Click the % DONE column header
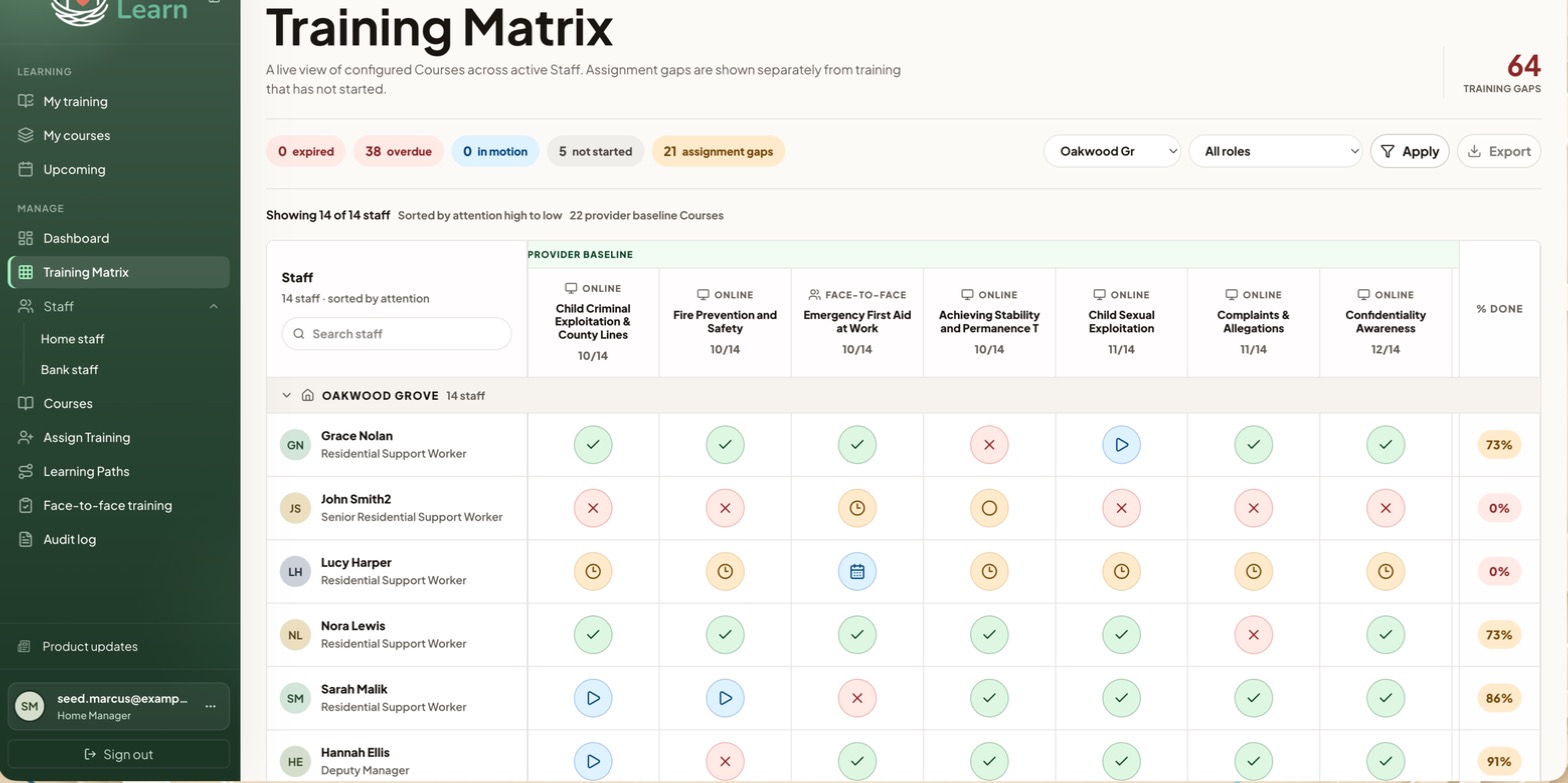 [x=1499, y=309]
